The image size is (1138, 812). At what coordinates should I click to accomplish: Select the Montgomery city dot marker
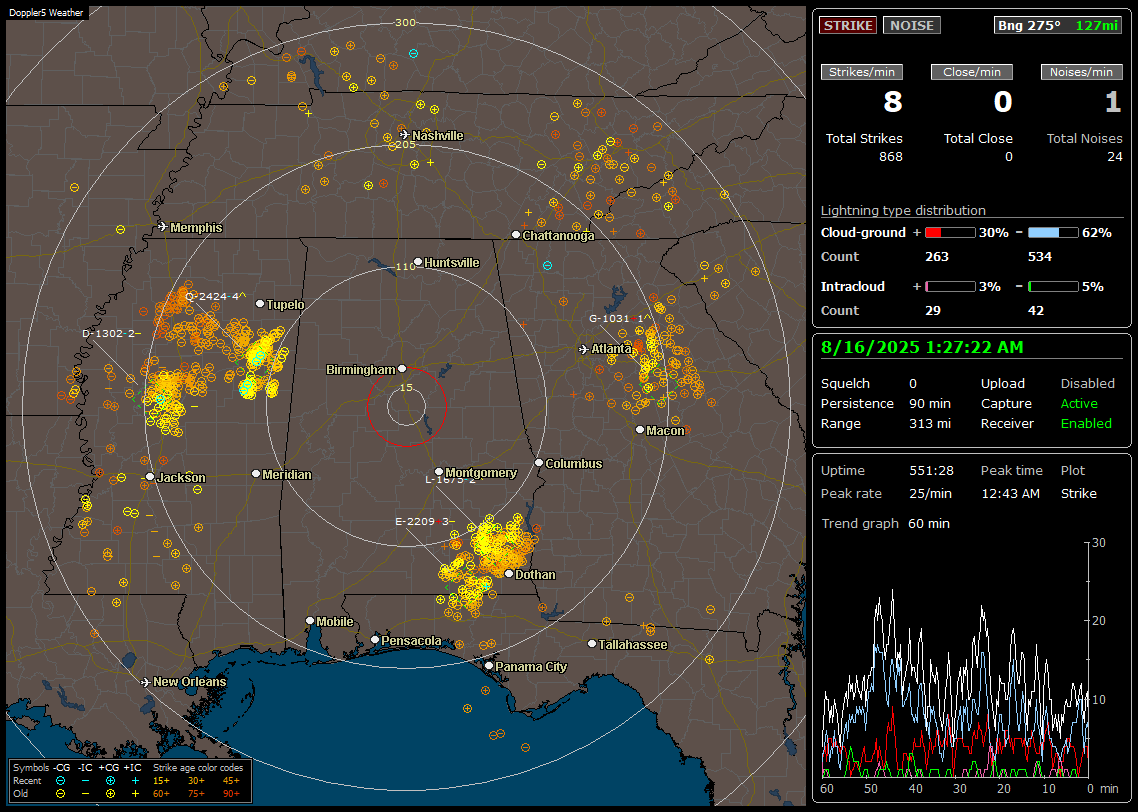[x=439, y=472]
